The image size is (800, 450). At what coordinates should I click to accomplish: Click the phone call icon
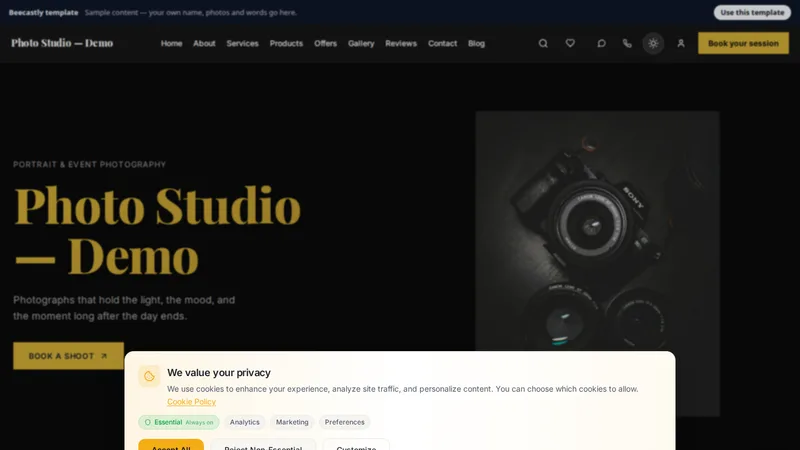point(627,43)
